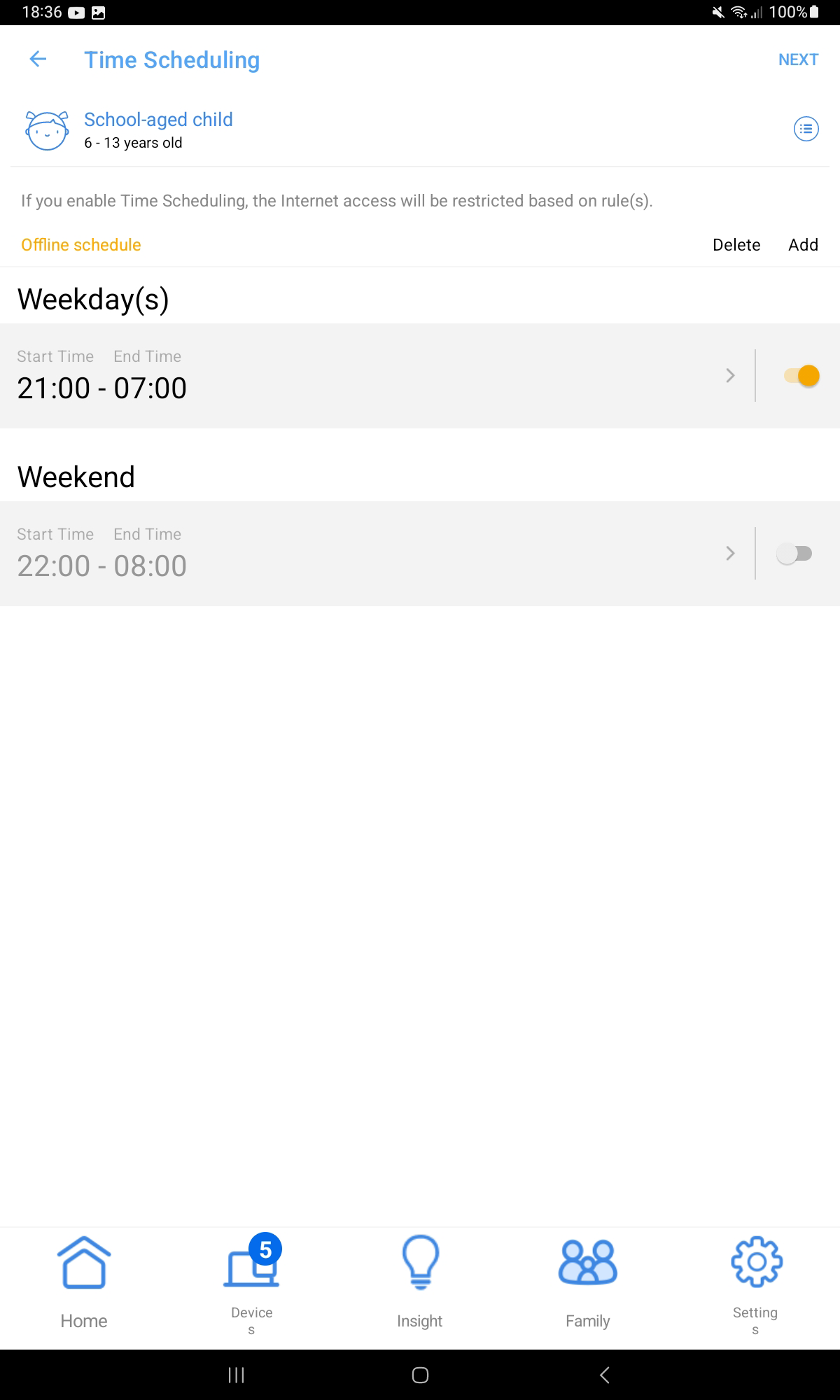Select the 21:00 - 07:00 time range
The image size is (840, 1400).
(102, 388)
